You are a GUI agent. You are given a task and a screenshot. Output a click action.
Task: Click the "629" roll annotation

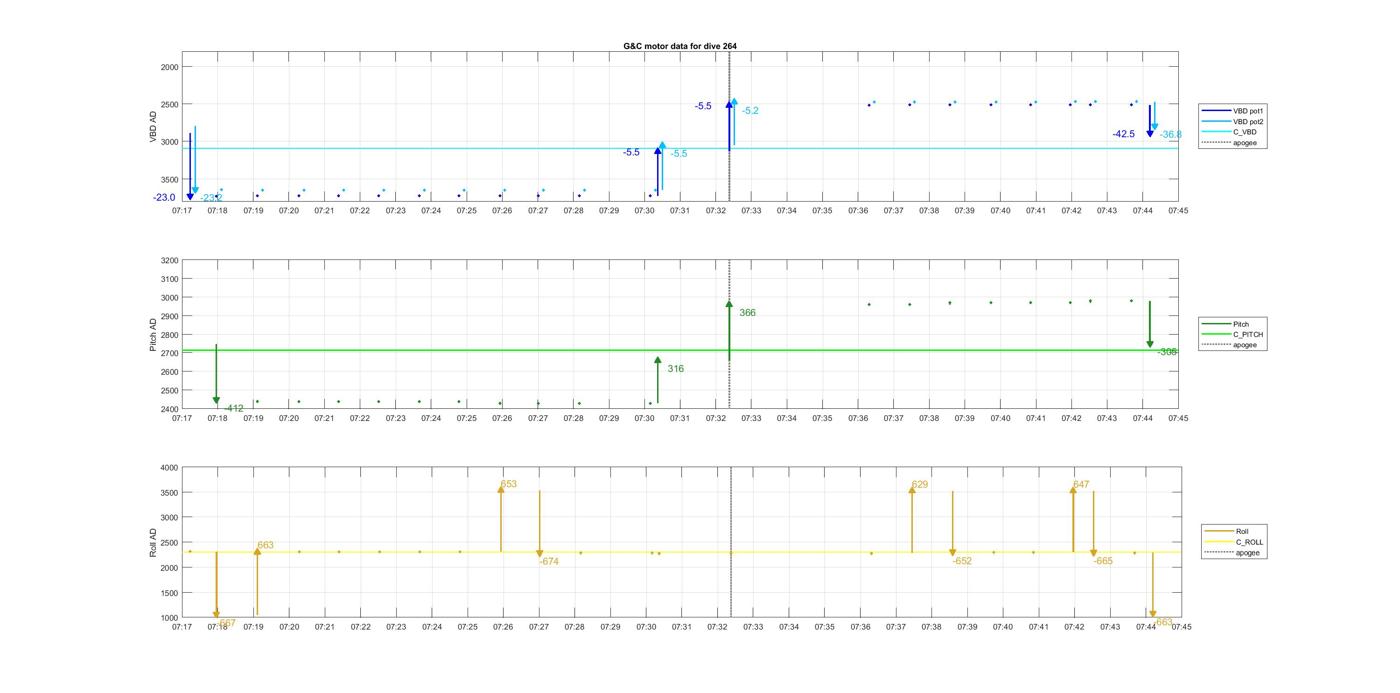920,484
